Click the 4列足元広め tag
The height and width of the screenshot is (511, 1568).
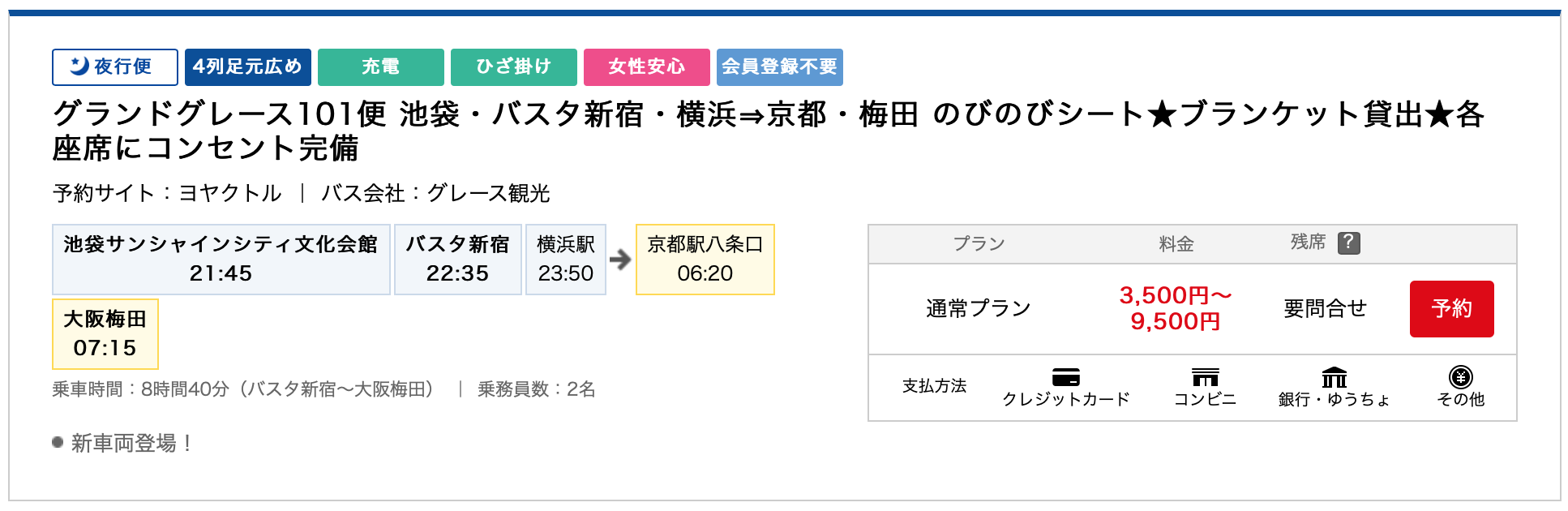[x=247, y=67]
